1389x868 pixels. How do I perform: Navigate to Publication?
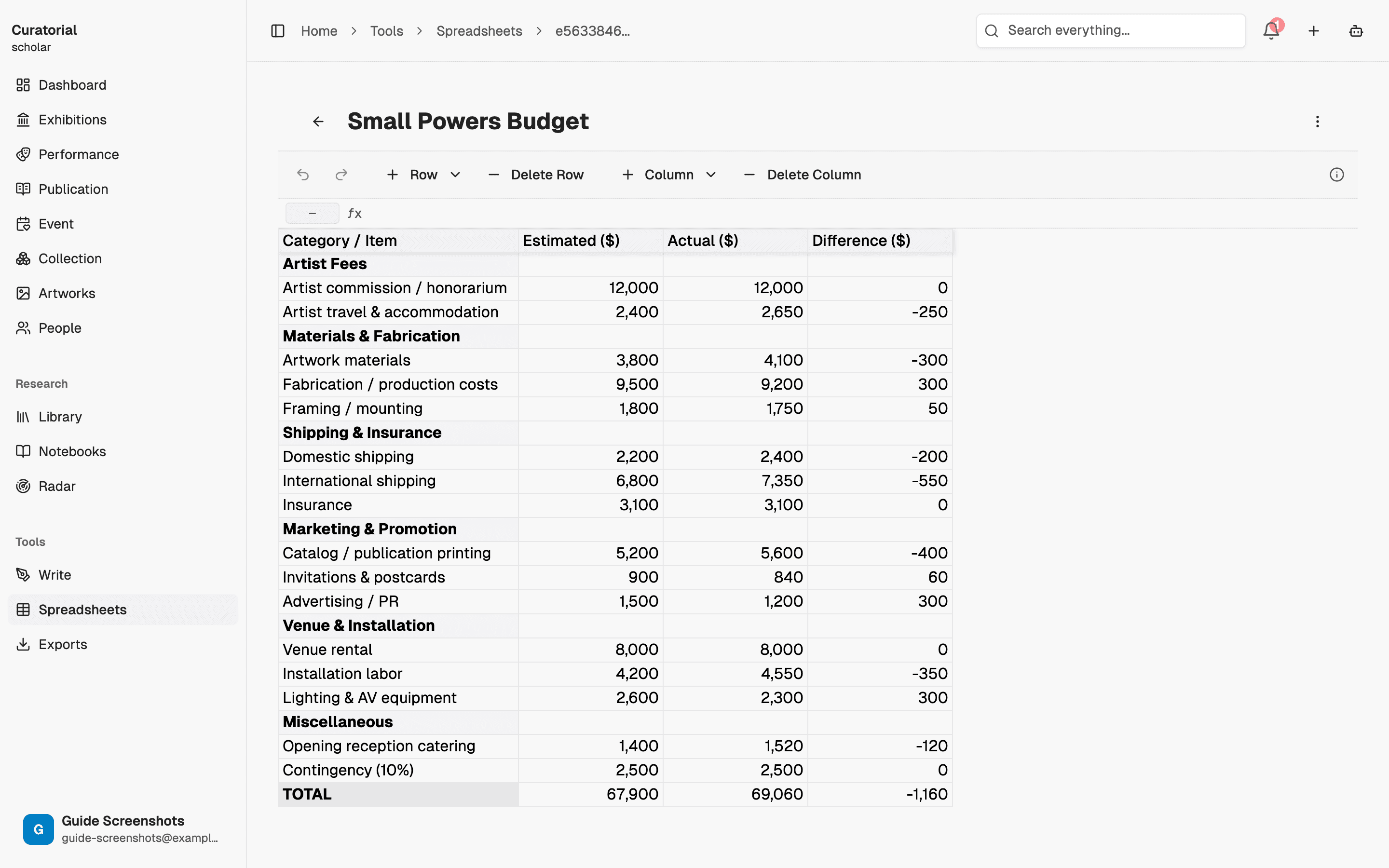(123, 189)
